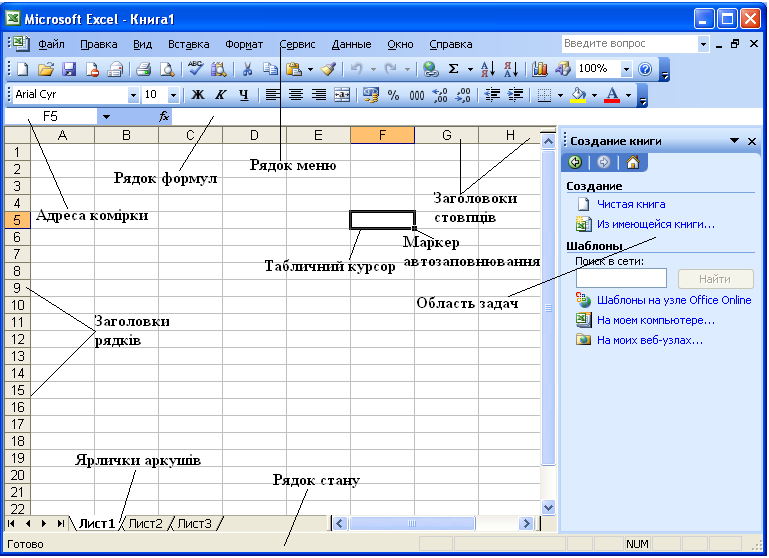Cut selection with the scissors icon
Image resolution: width=769 pixels, height=558 pixels.
pyautogui.click(x=247, y=69)
